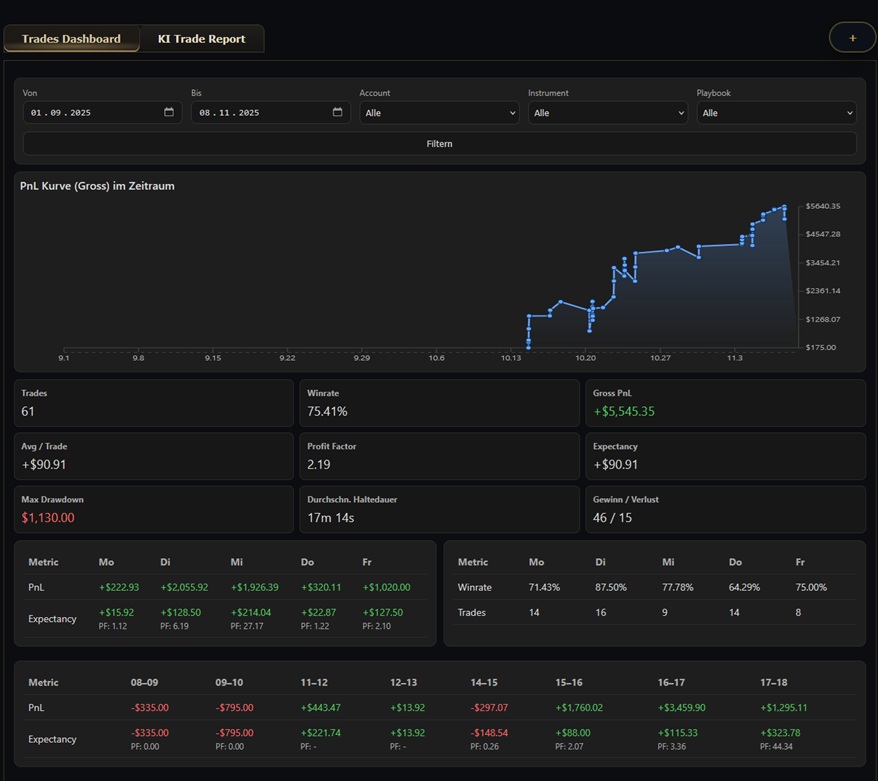Viewport: 878px width, 781px height.
Task: Expand the Playbook dropdown chevron
Action: pyautogui.click(x=848, y=112)
